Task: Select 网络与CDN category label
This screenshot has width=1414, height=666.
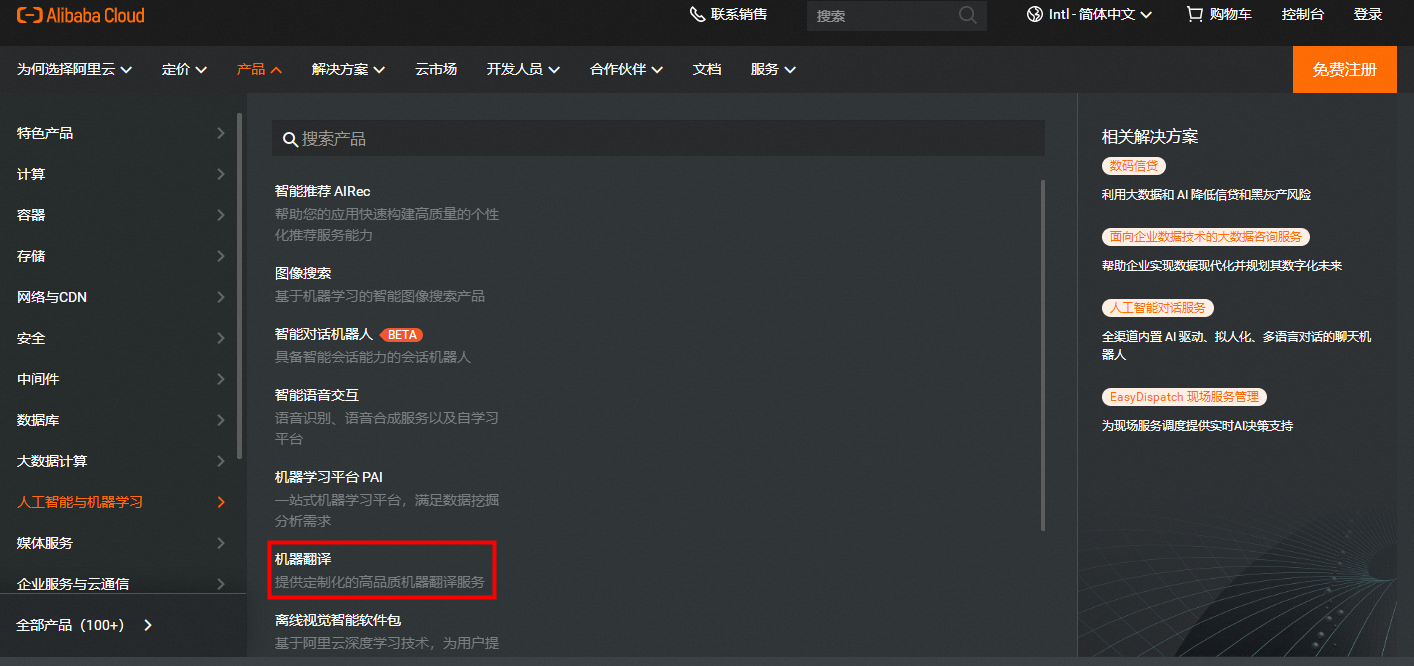Action: click(52, 297)
